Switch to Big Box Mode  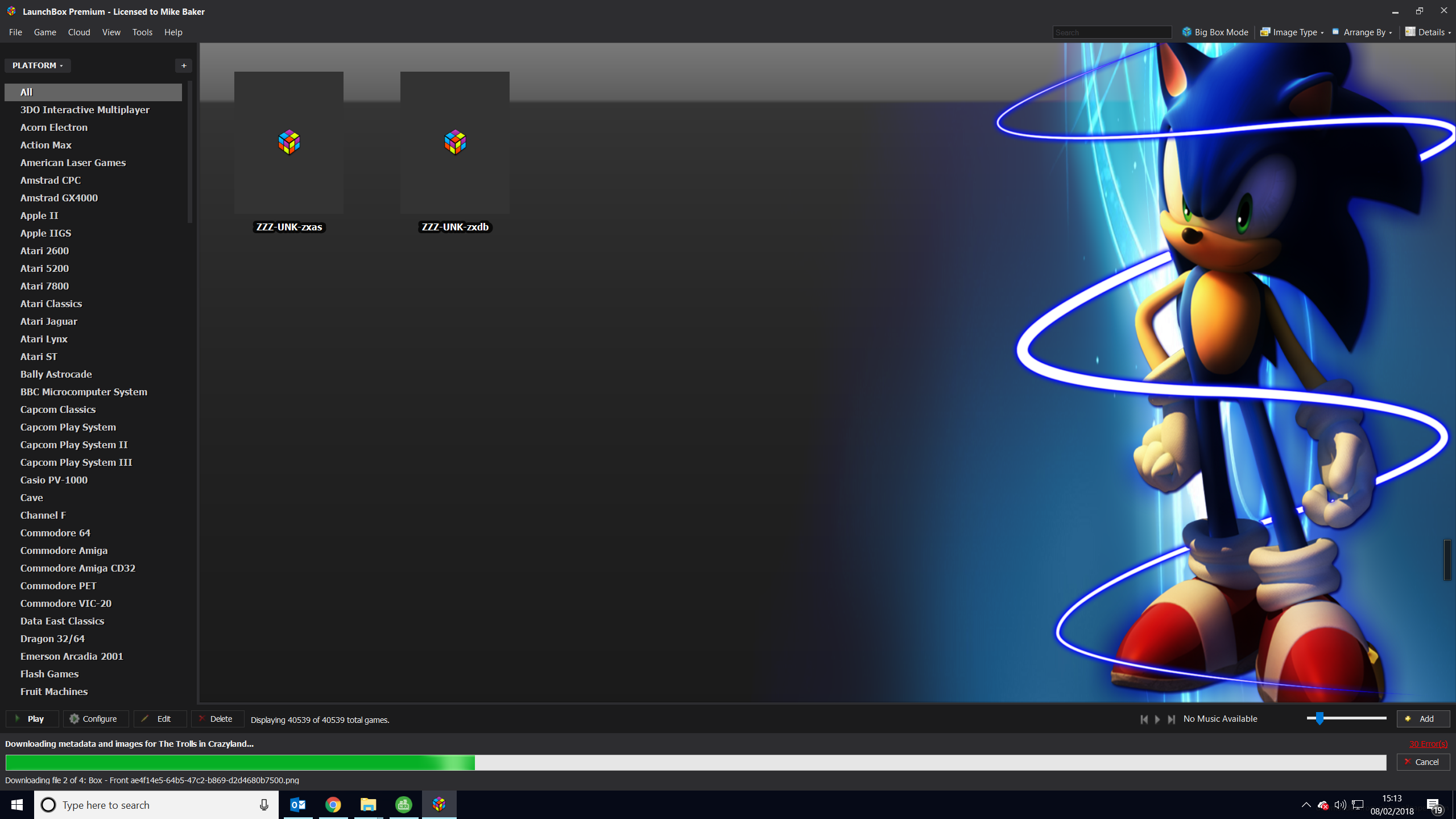[x=1215, y=32]
